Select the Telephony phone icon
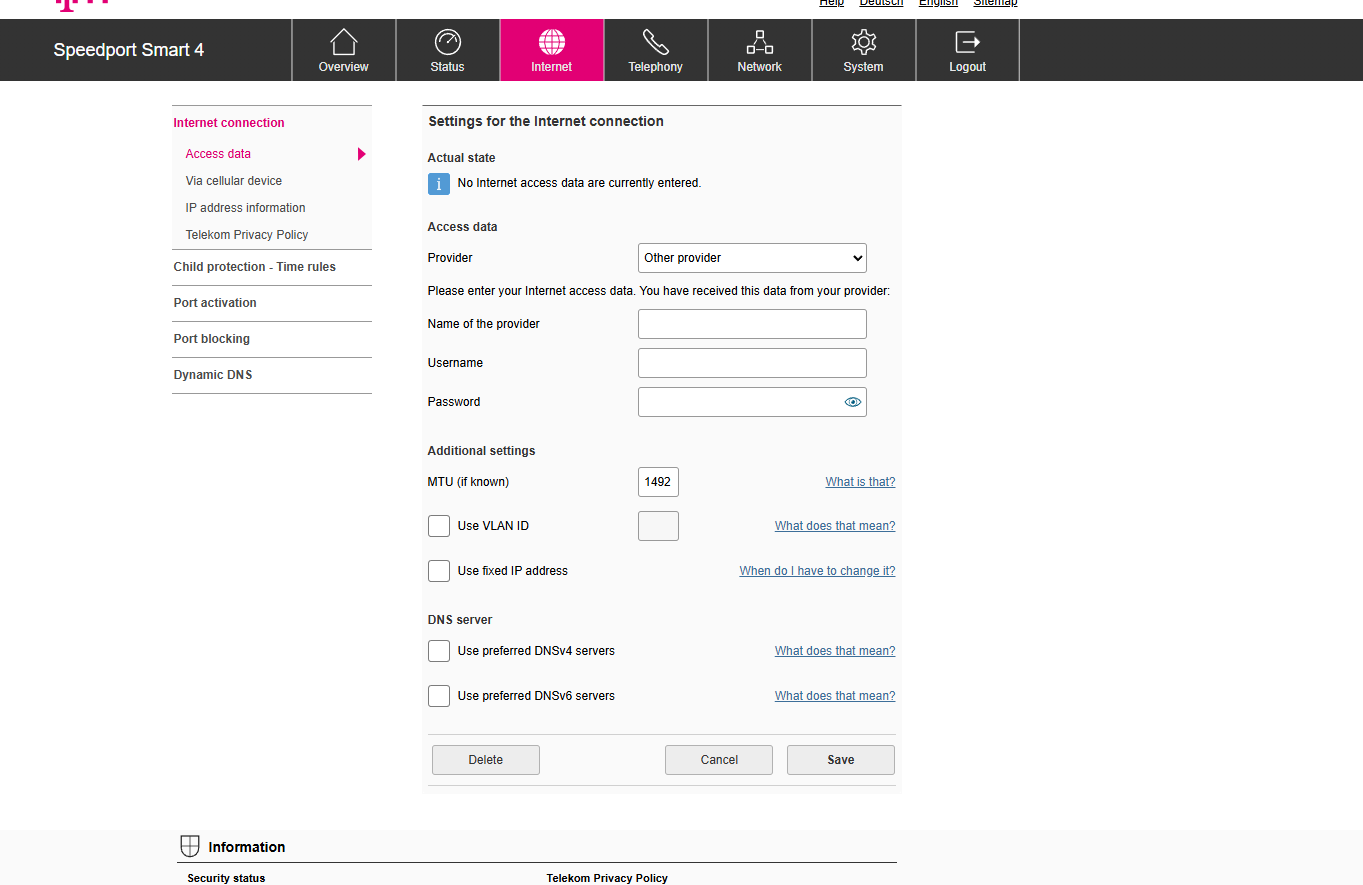Viewport: 1363px width, 885px height. pos(655,42)
